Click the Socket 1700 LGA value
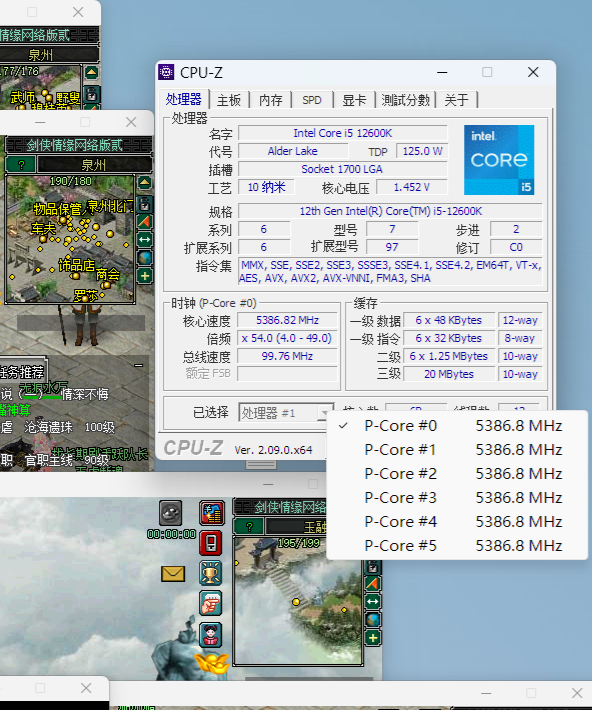592x710 pixels. [x=342, y=169]
